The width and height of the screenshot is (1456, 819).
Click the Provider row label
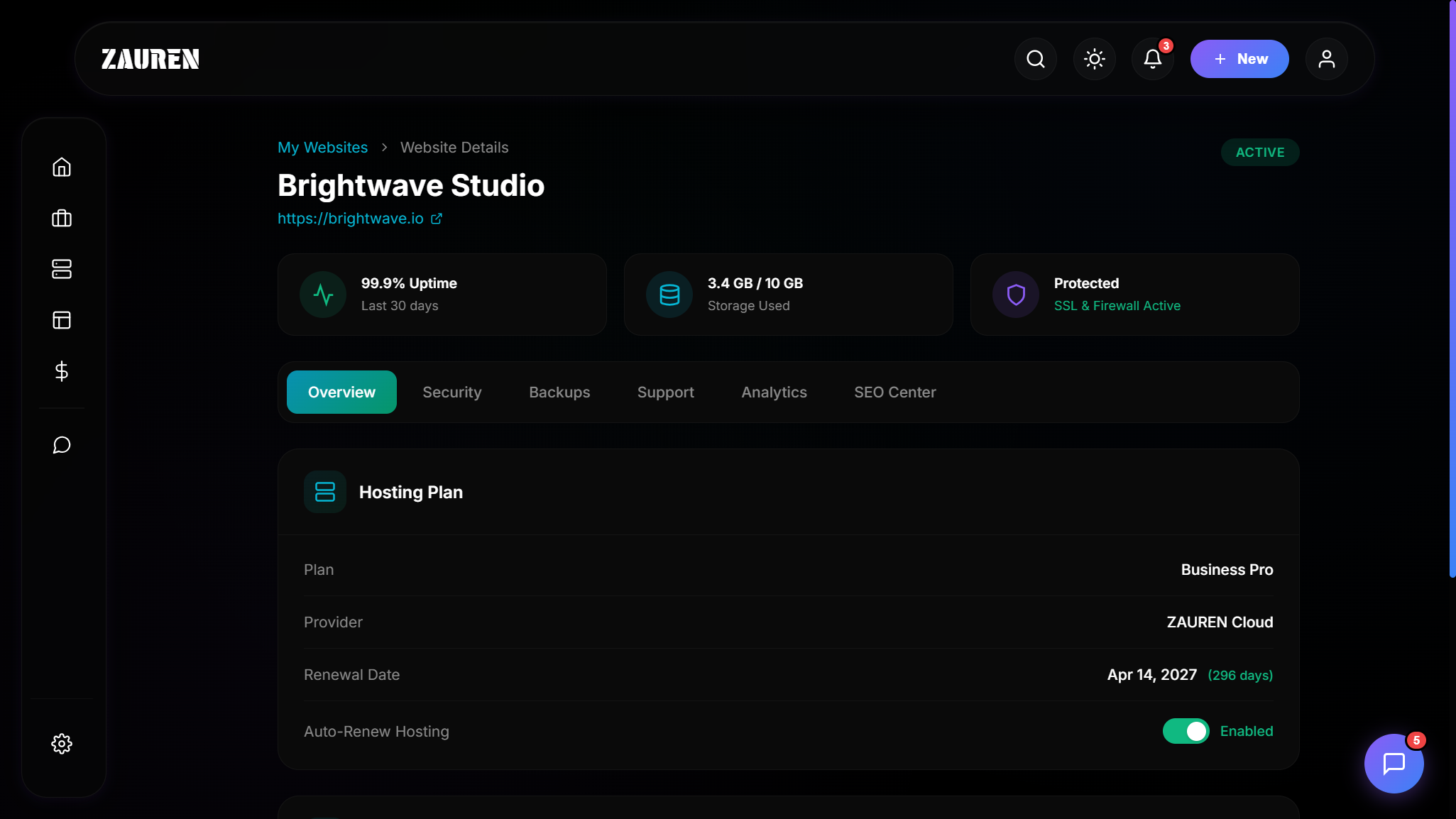click(333, 622)
